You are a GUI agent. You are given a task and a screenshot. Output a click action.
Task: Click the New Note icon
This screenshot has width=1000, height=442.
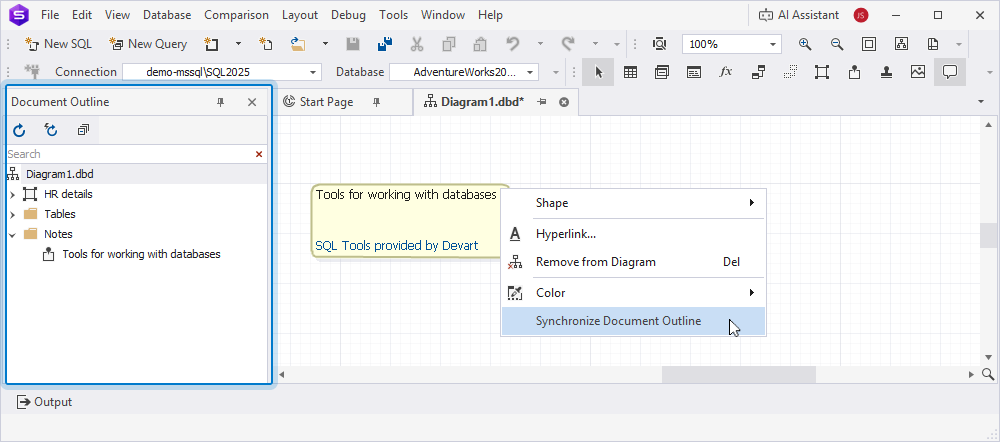[x=854, y=72]
